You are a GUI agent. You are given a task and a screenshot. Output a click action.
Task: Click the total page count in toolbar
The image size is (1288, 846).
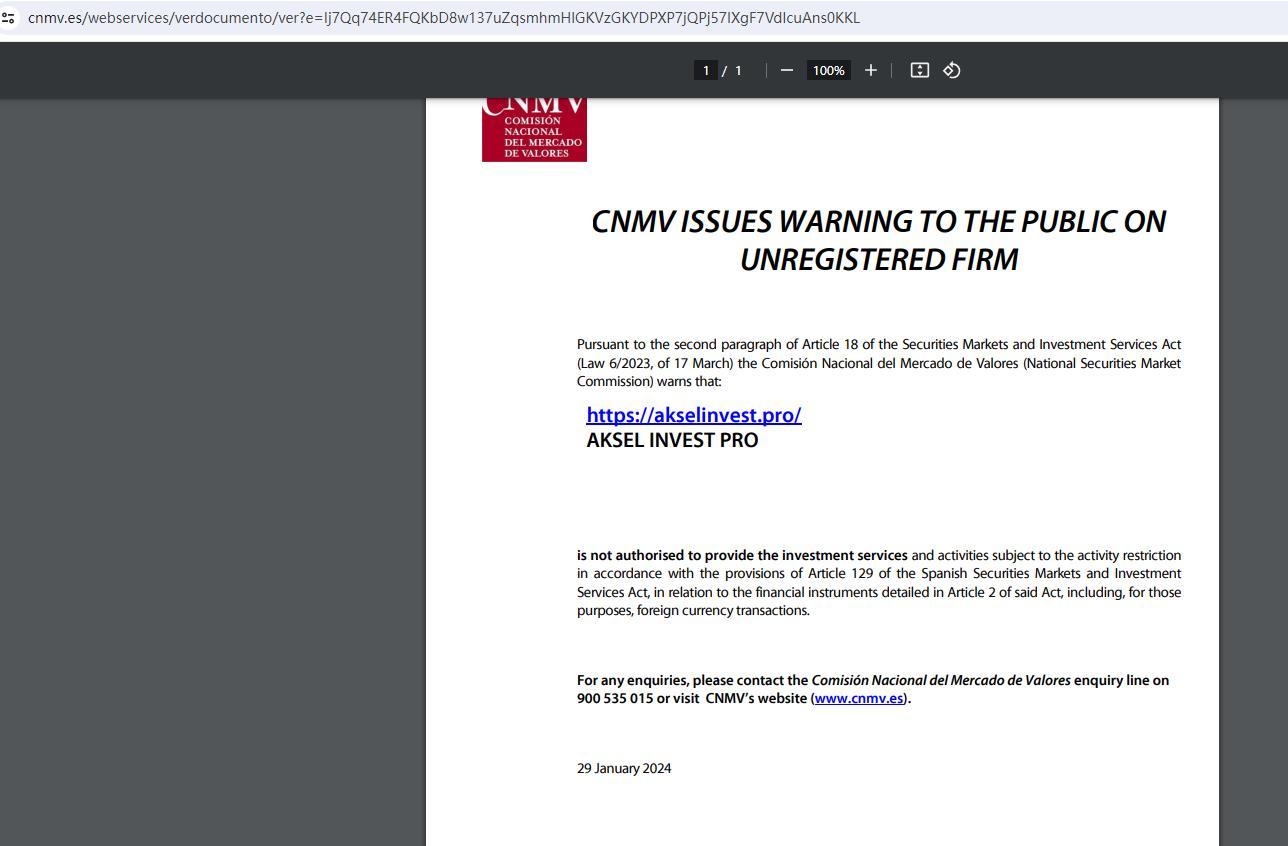coord(738,70)
